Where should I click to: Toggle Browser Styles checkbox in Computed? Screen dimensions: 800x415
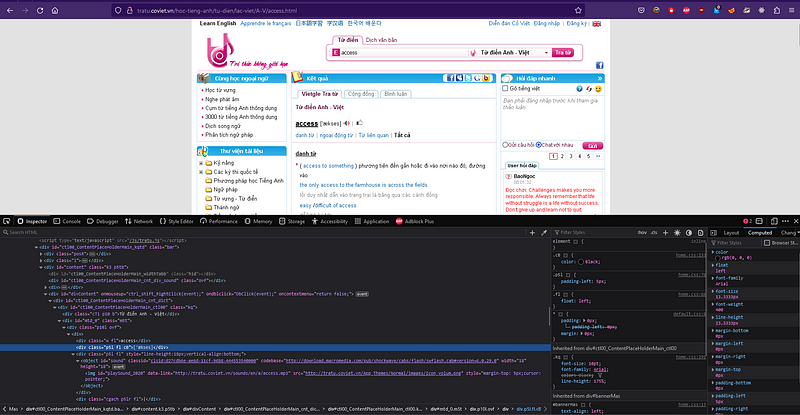click(x=767, y=243)
